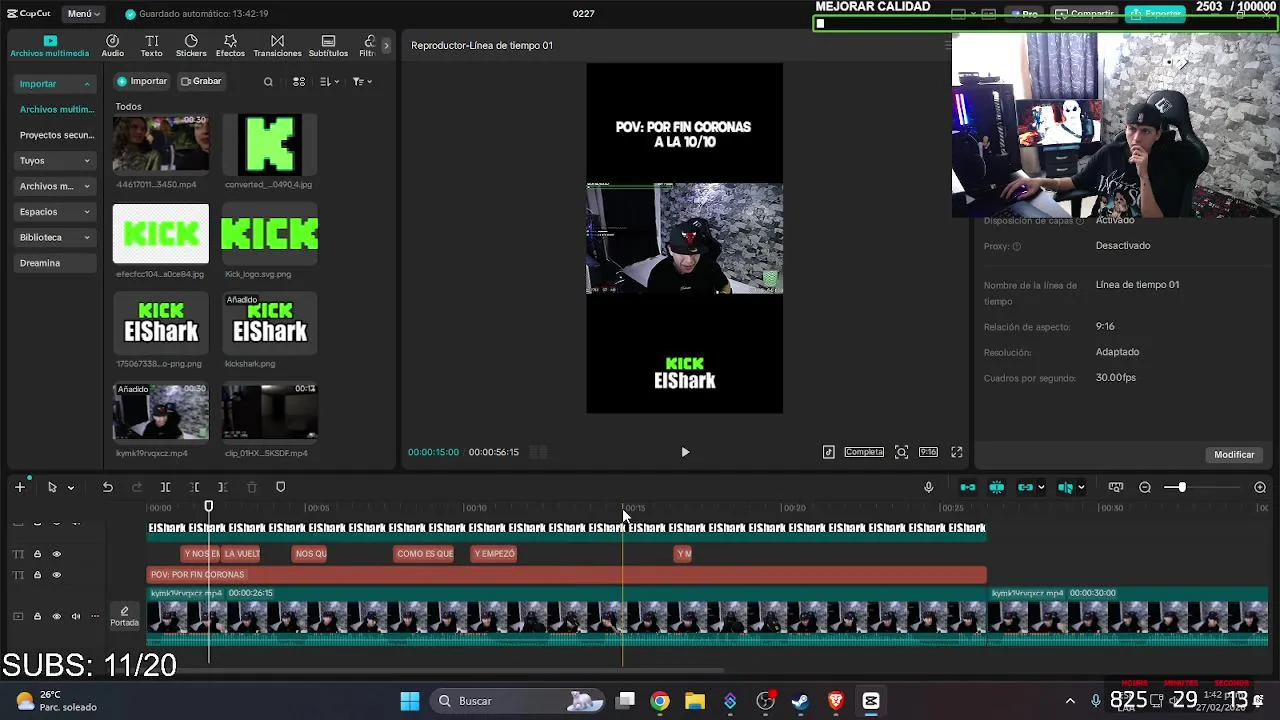Image resolution: width=1280 pixels, height=720 pixels.
Task: Open Google Chrome from the taskbar
Action: [660, 701]
